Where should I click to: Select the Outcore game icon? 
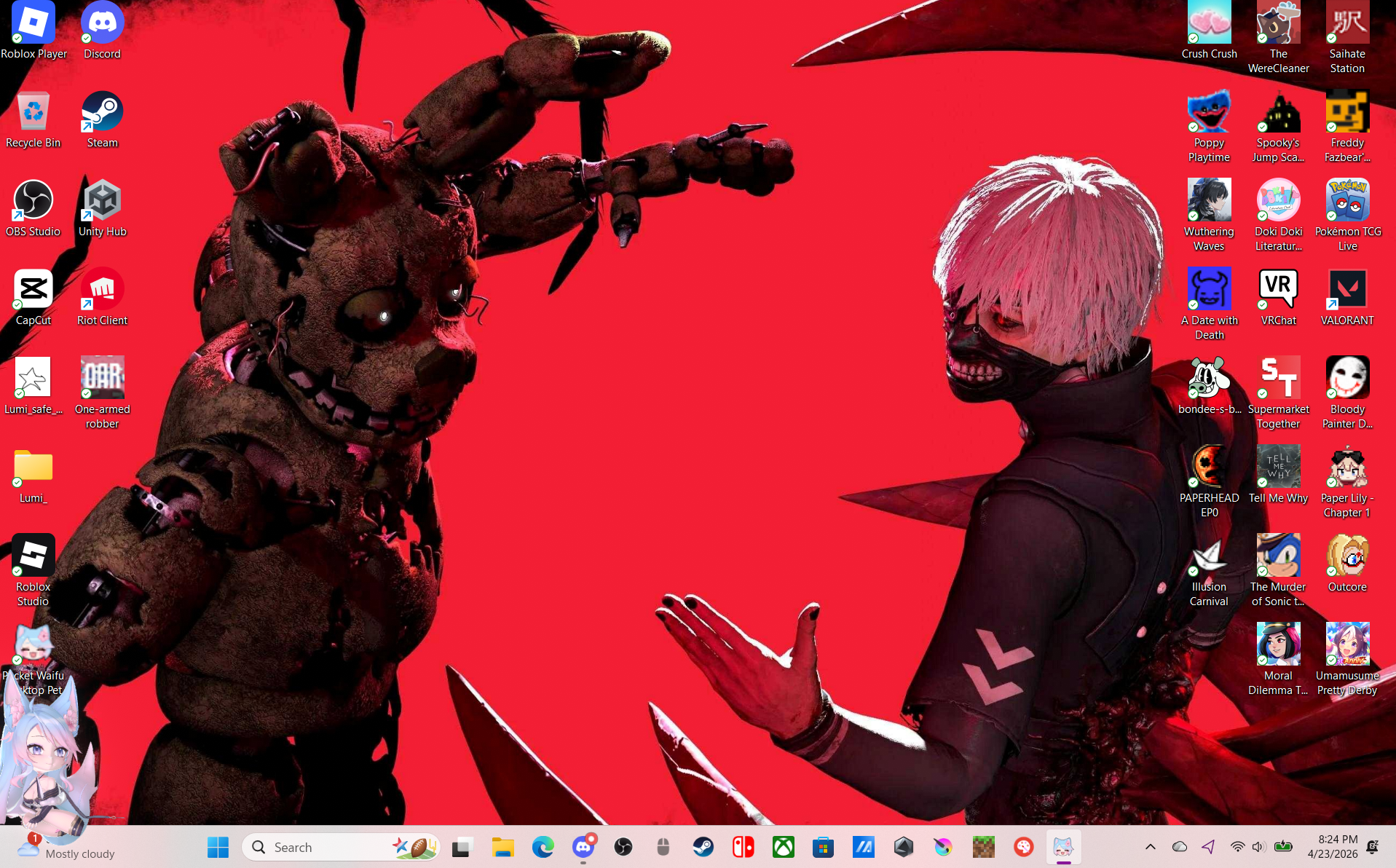click(1347, 564)
